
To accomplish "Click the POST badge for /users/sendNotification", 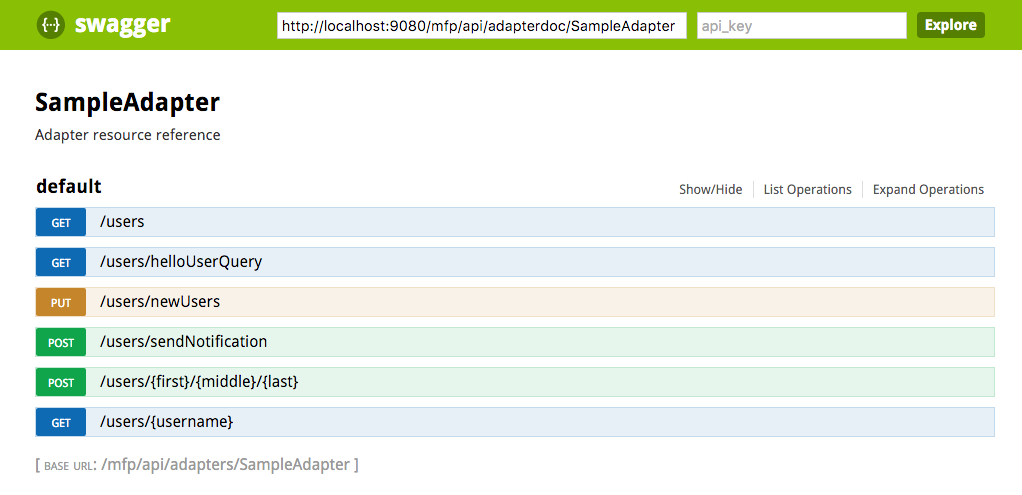I will tap(61, 342).
